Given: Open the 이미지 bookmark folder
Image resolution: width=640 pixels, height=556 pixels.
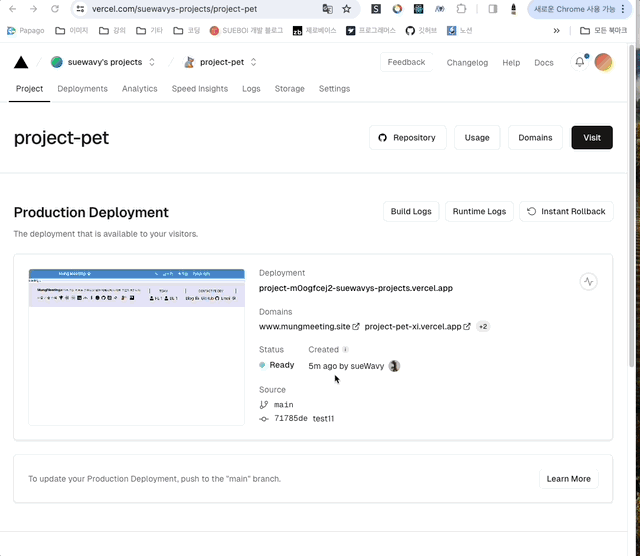Looking at the screenshot, I should pyautogui.click(x=72, y=31).
